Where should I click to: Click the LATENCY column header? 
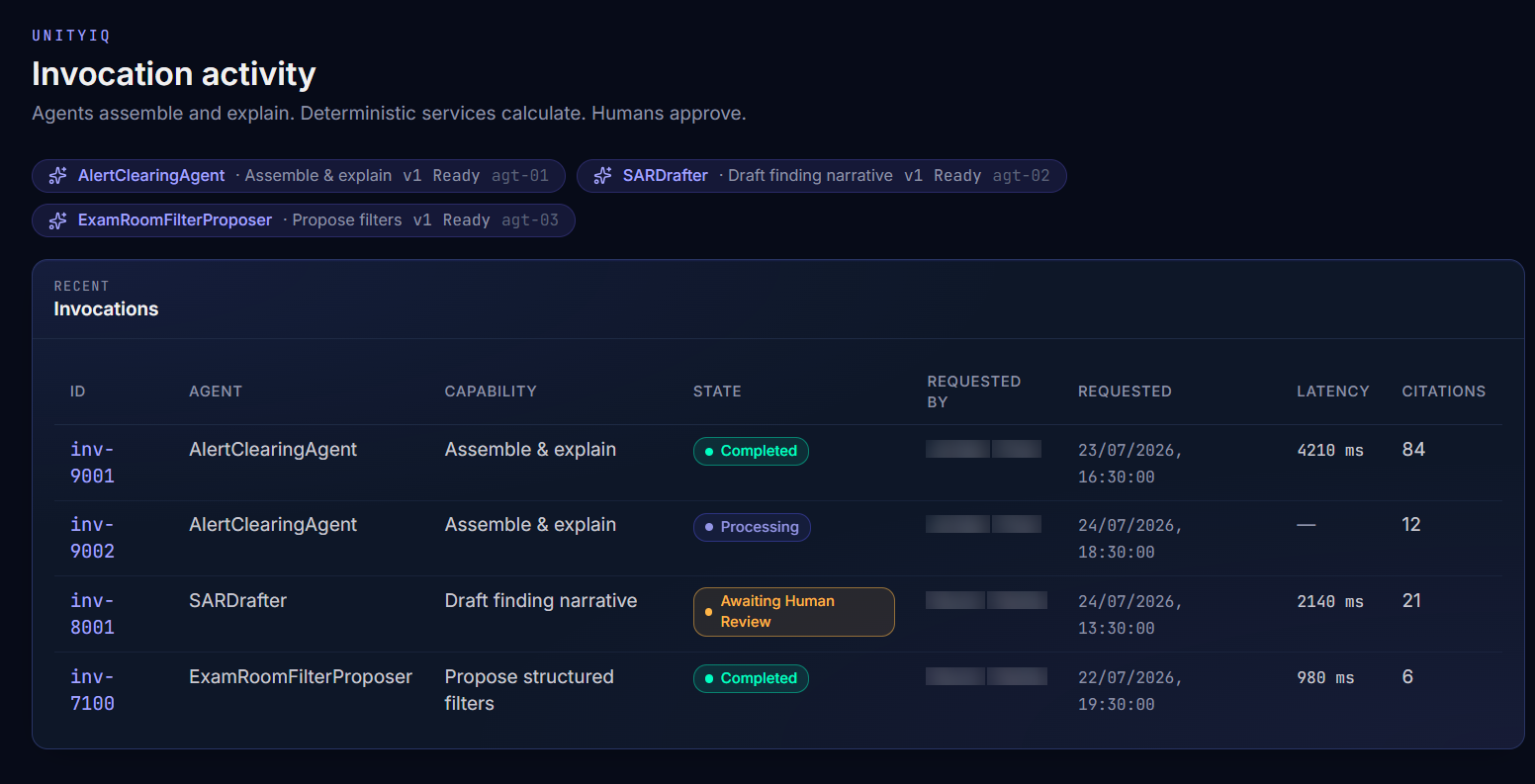(1333, 392)
